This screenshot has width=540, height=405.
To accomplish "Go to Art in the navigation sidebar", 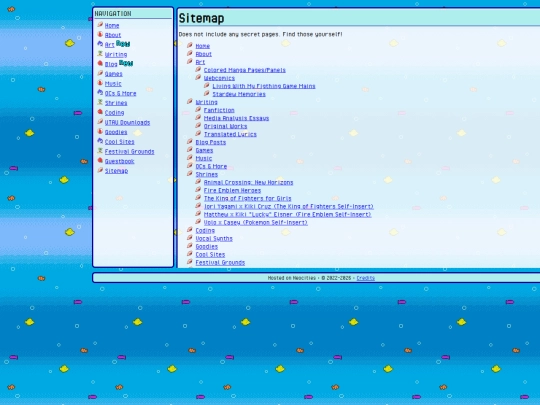I will (x=110, y=45).
